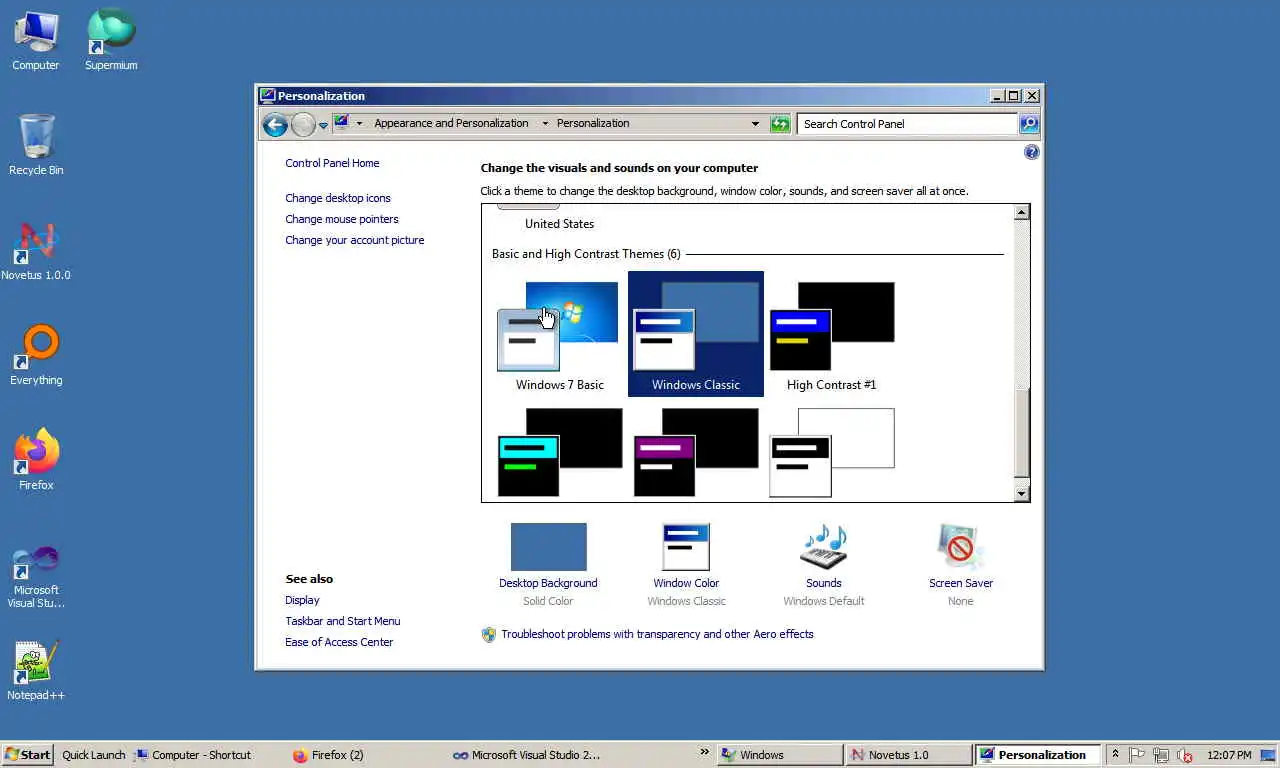Open Help via the question mark icon
This screenshot has width=1280, height=768.
[x=1031, y=152]
